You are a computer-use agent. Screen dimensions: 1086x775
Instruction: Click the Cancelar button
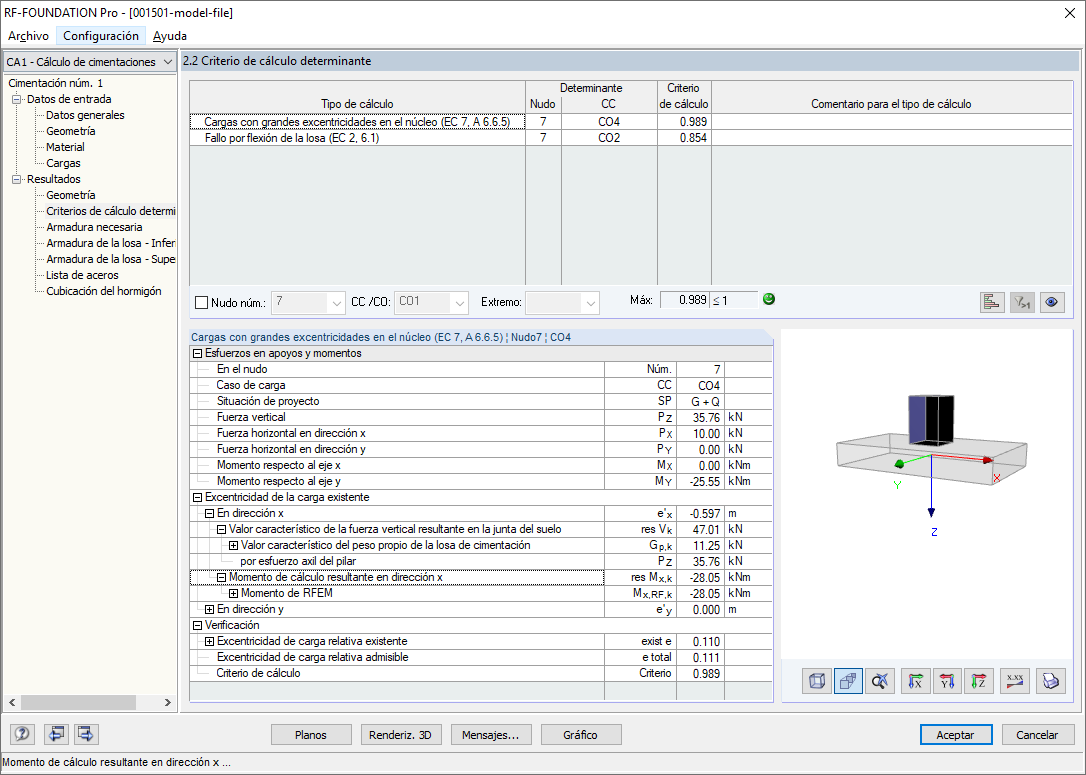tap(1037, 735)
